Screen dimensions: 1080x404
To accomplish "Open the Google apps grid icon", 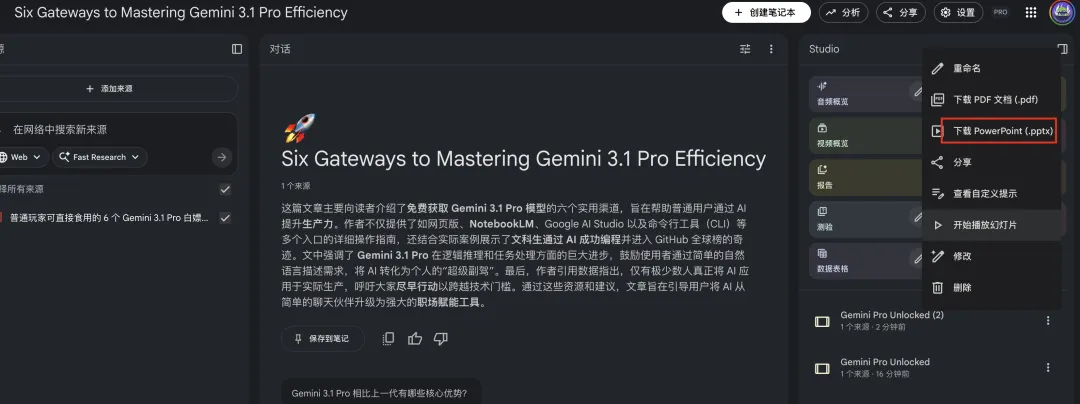I will coord(1031,12).
